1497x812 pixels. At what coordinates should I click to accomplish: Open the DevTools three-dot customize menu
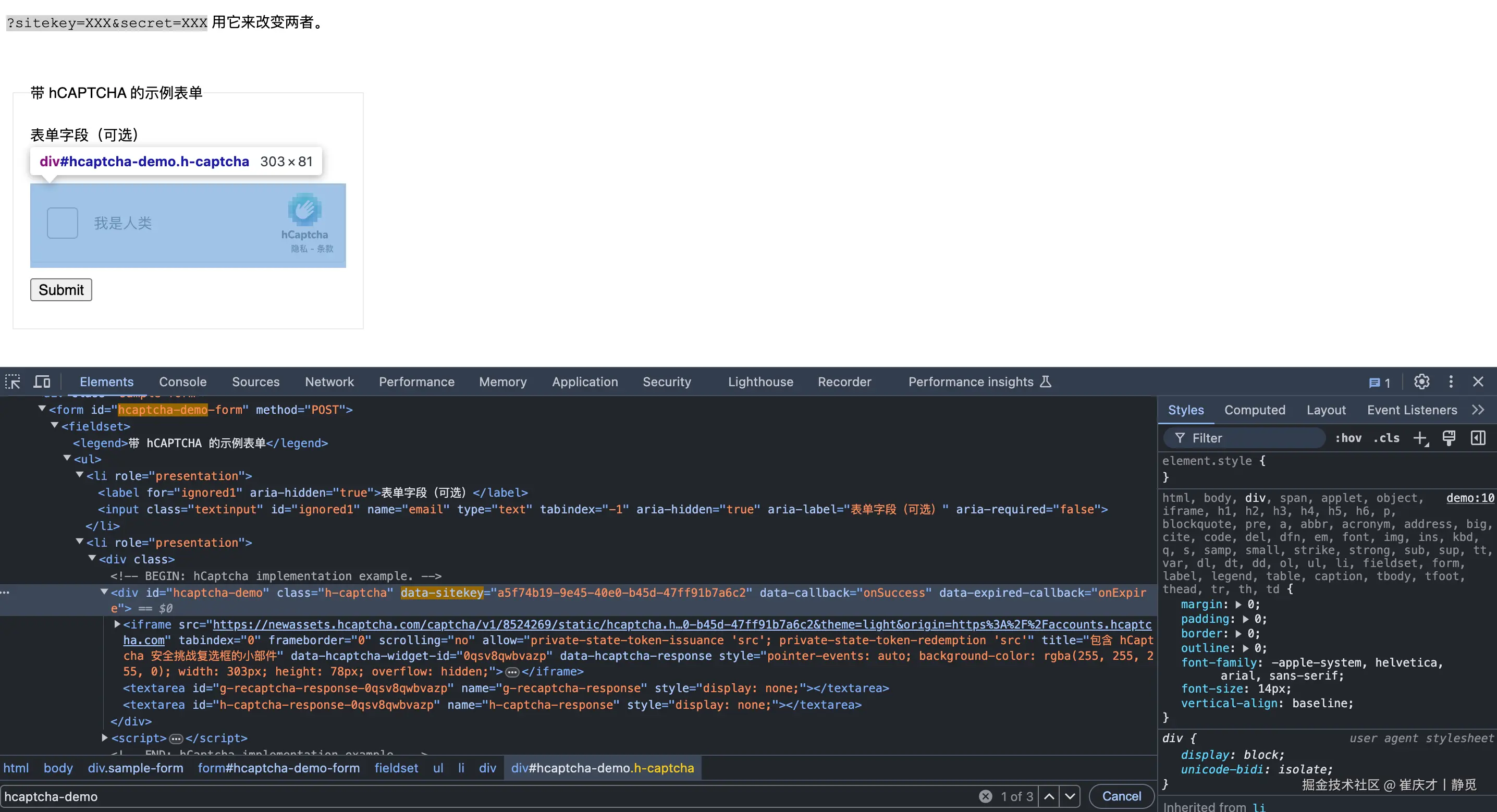1451,382
